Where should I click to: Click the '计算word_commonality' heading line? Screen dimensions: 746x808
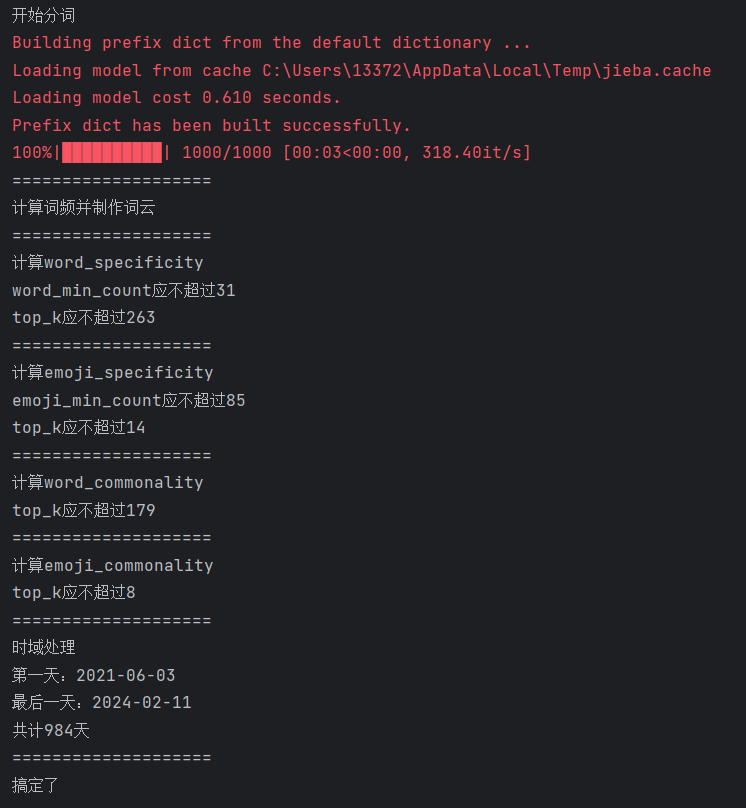point(107,483)
